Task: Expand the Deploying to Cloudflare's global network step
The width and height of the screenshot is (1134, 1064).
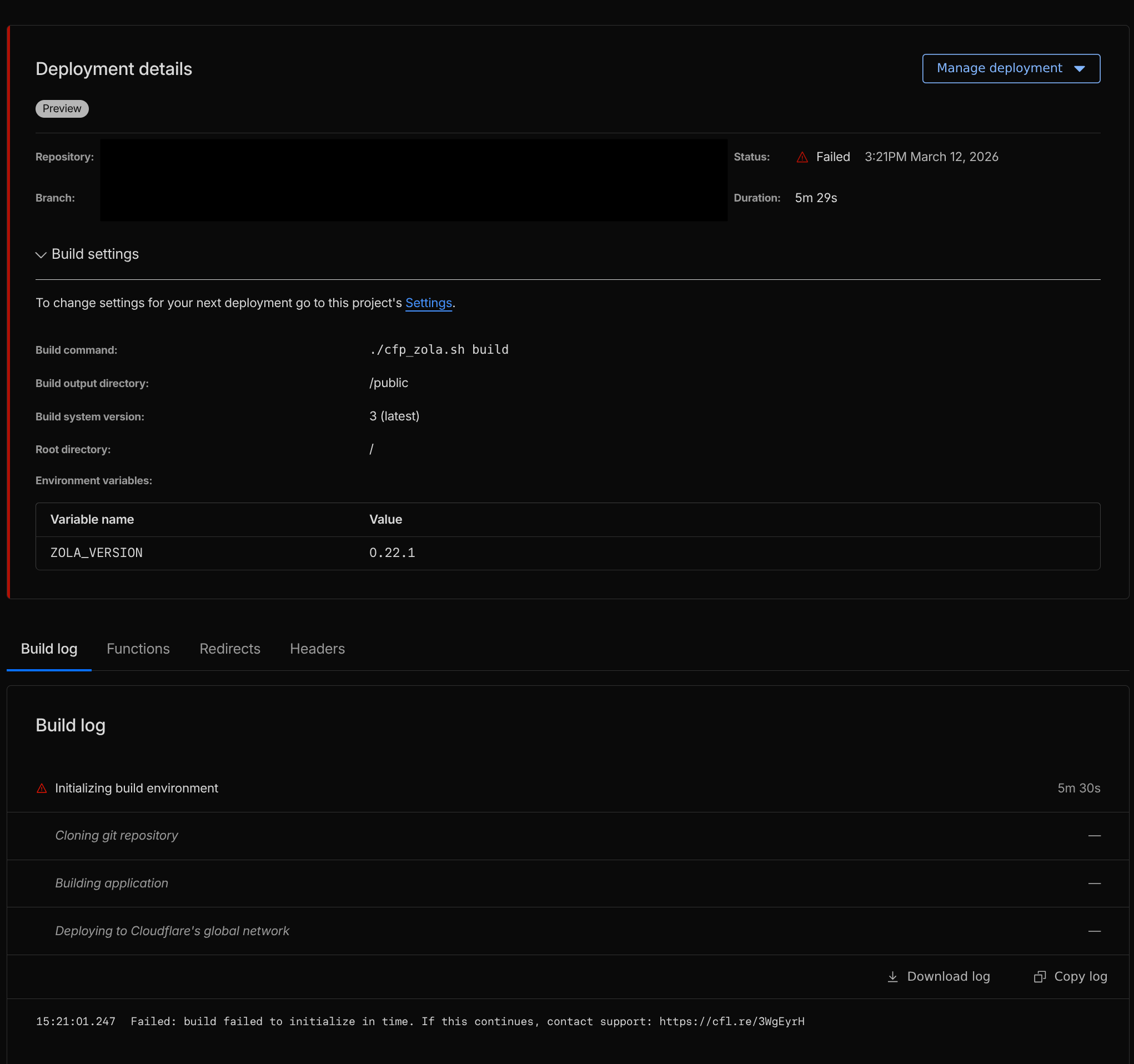Action: (172, 931)
